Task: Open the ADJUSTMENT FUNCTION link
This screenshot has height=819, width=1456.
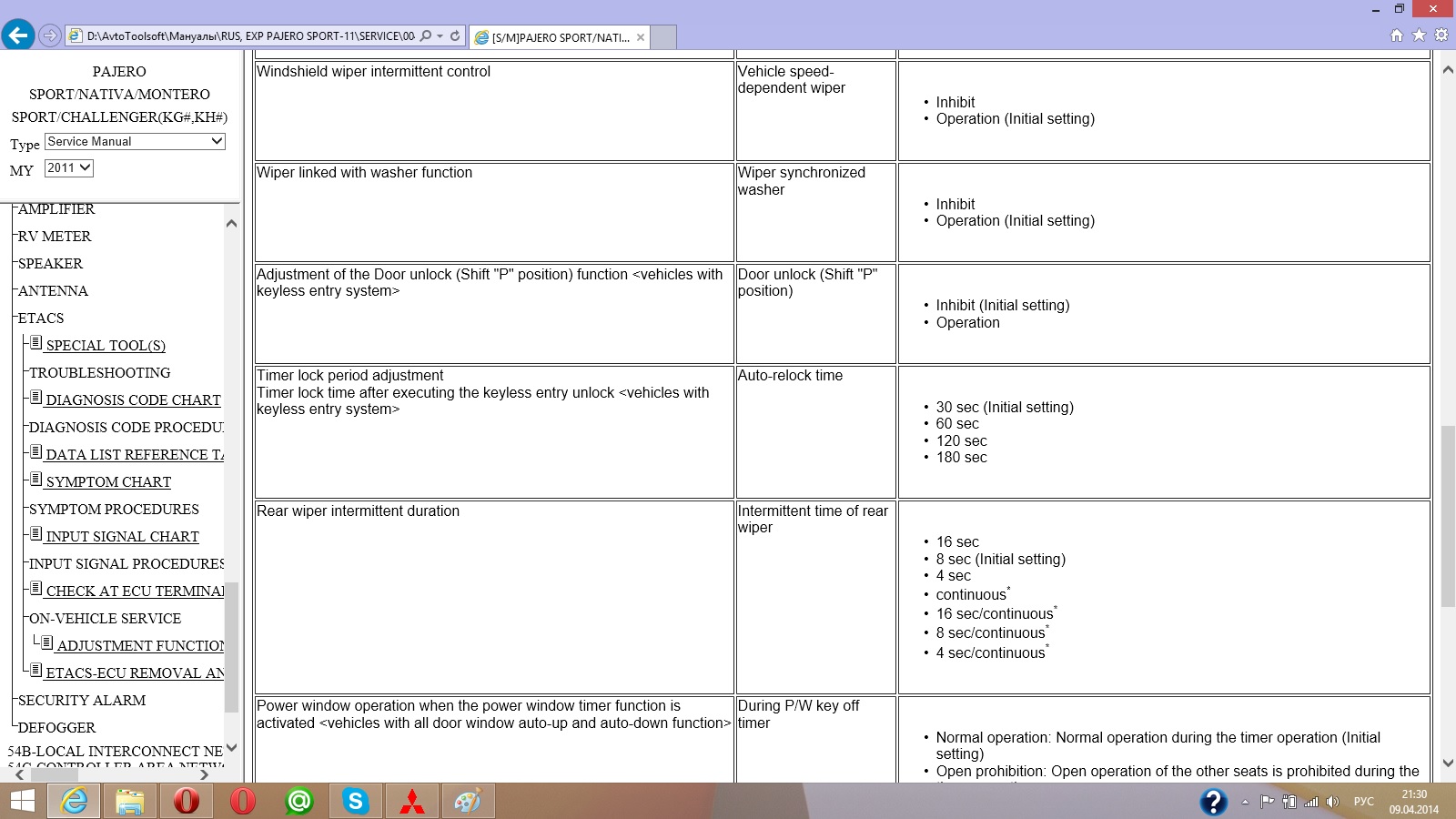Action: point(140,645)
